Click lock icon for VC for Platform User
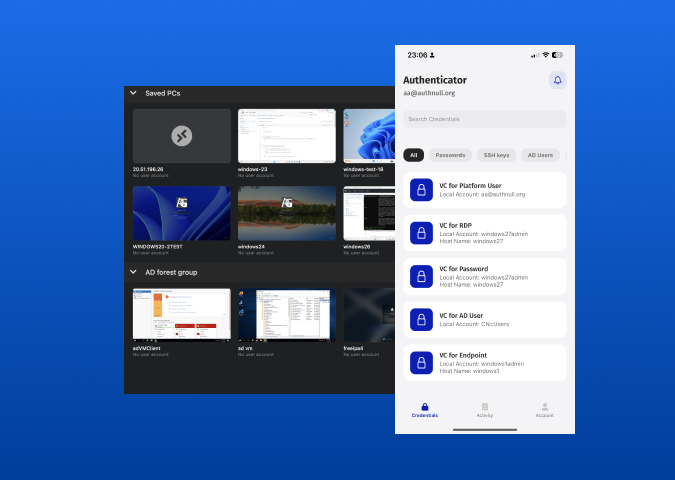The width and height of the screenshot is (675, 480). click(421, 190)
